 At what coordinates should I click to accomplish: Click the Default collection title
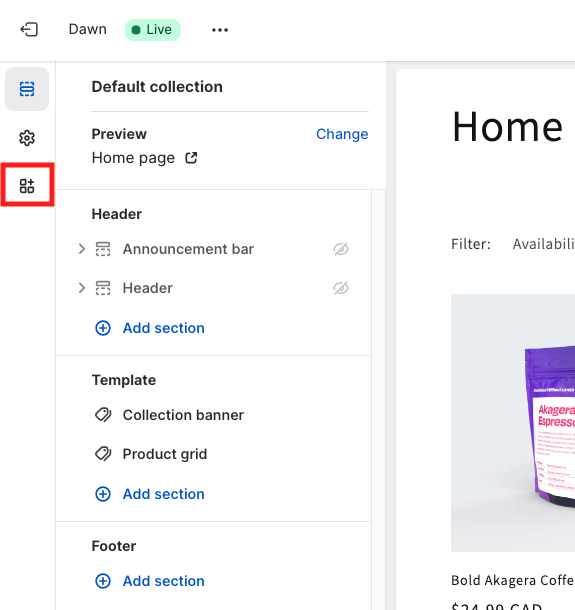[x=157, y=87]
